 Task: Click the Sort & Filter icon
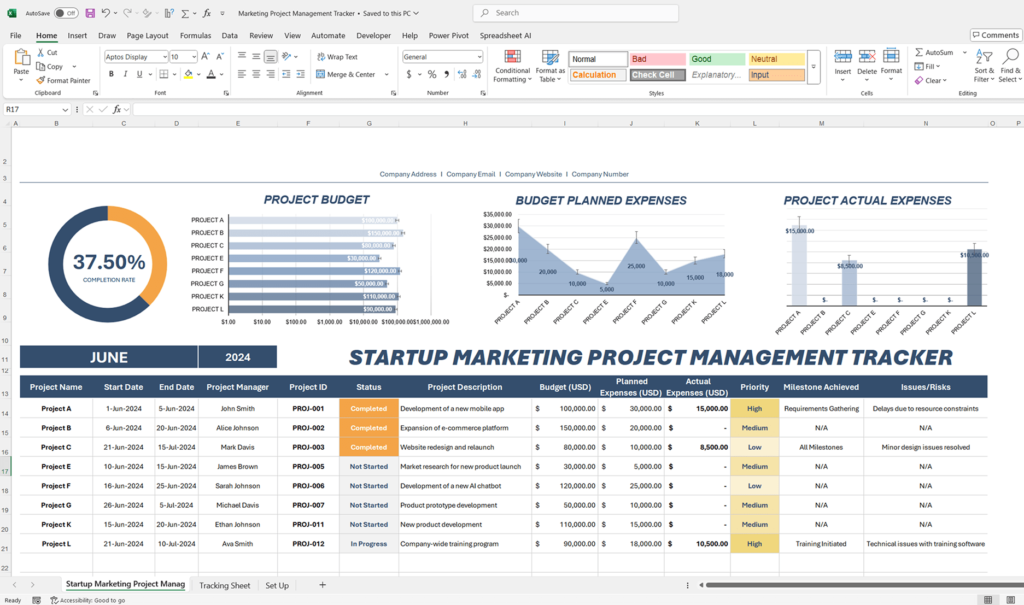[984, 64]
